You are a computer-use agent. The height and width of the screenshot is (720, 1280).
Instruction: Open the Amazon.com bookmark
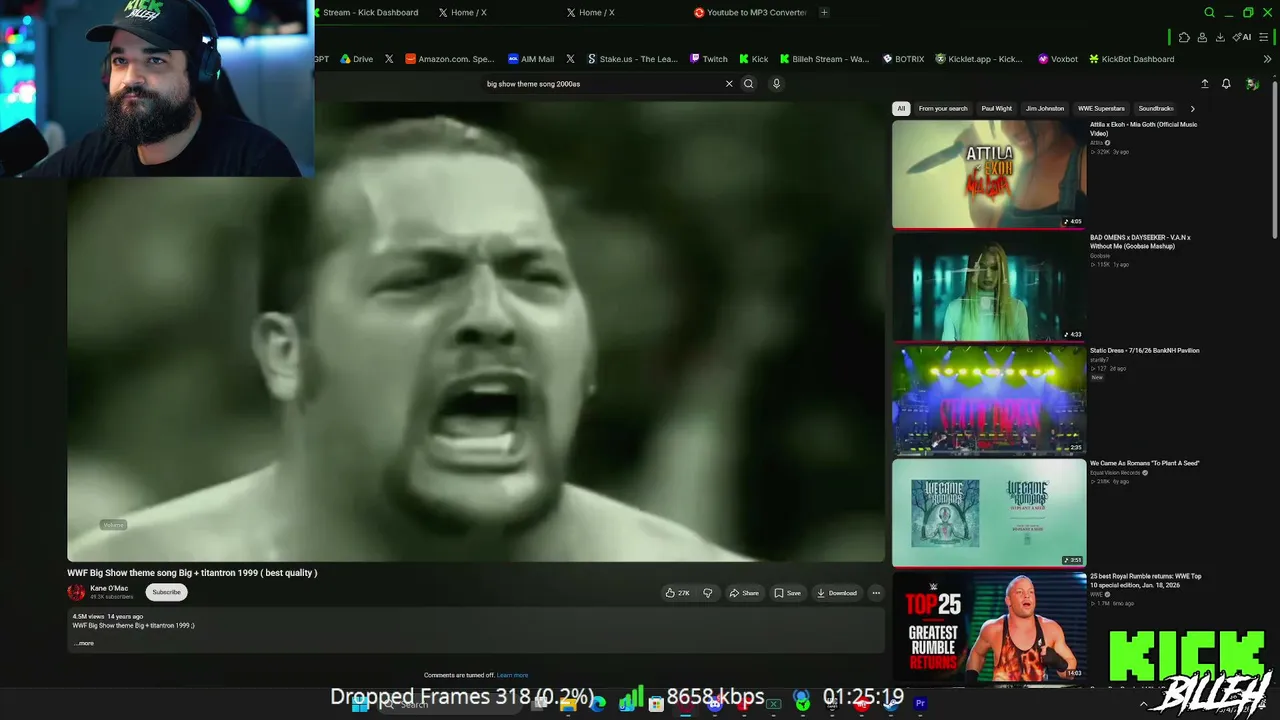coord(450,59)
